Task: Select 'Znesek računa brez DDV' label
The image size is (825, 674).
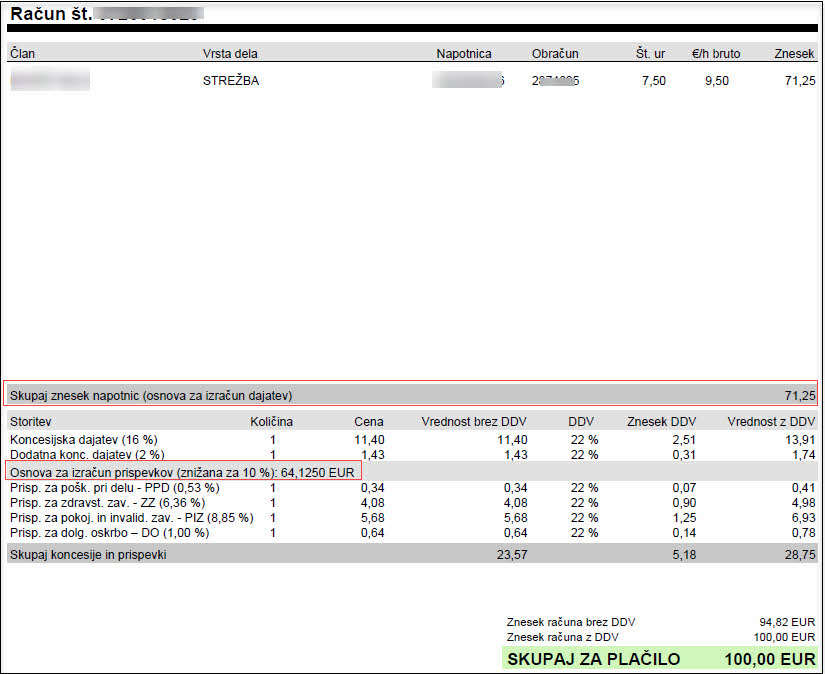Action: point(571,622)
